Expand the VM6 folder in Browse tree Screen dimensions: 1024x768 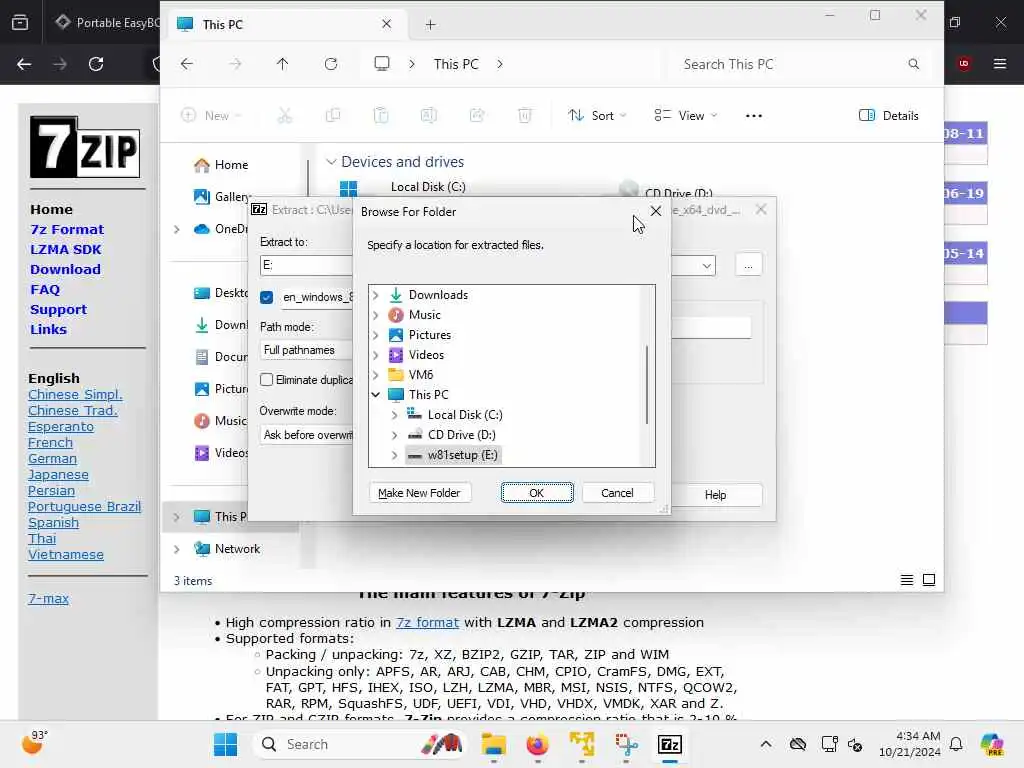[376, 375]
